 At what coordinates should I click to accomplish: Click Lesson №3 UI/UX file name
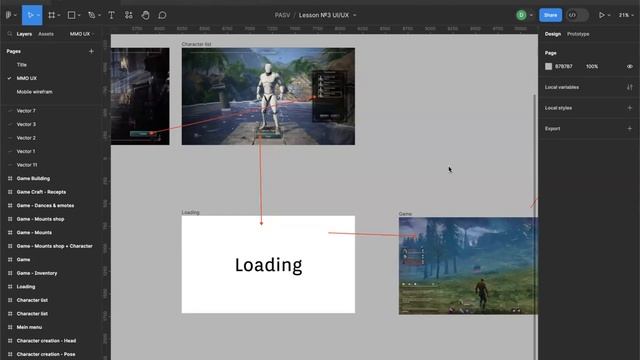coord(324,15)
